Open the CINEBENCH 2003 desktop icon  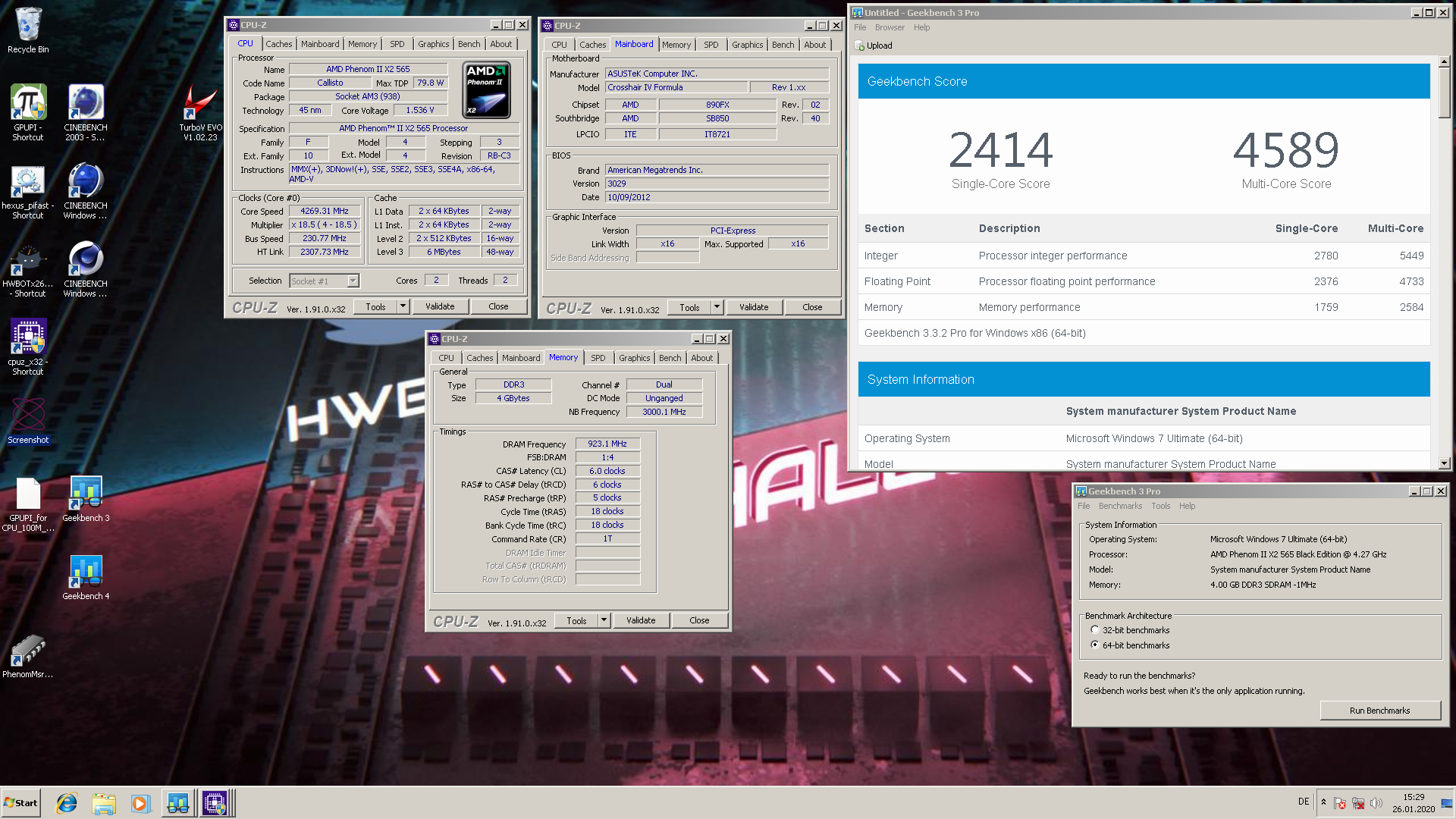[x=86, y=112]
